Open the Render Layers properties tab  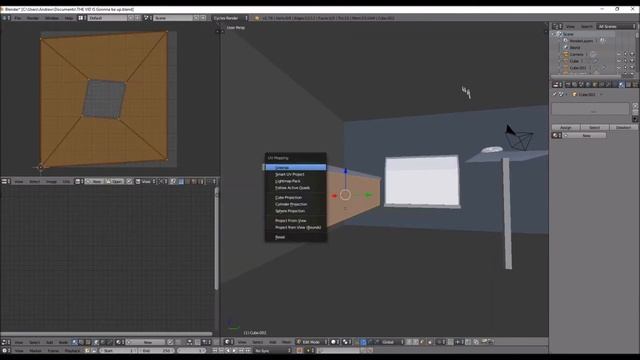click(574, 84)
